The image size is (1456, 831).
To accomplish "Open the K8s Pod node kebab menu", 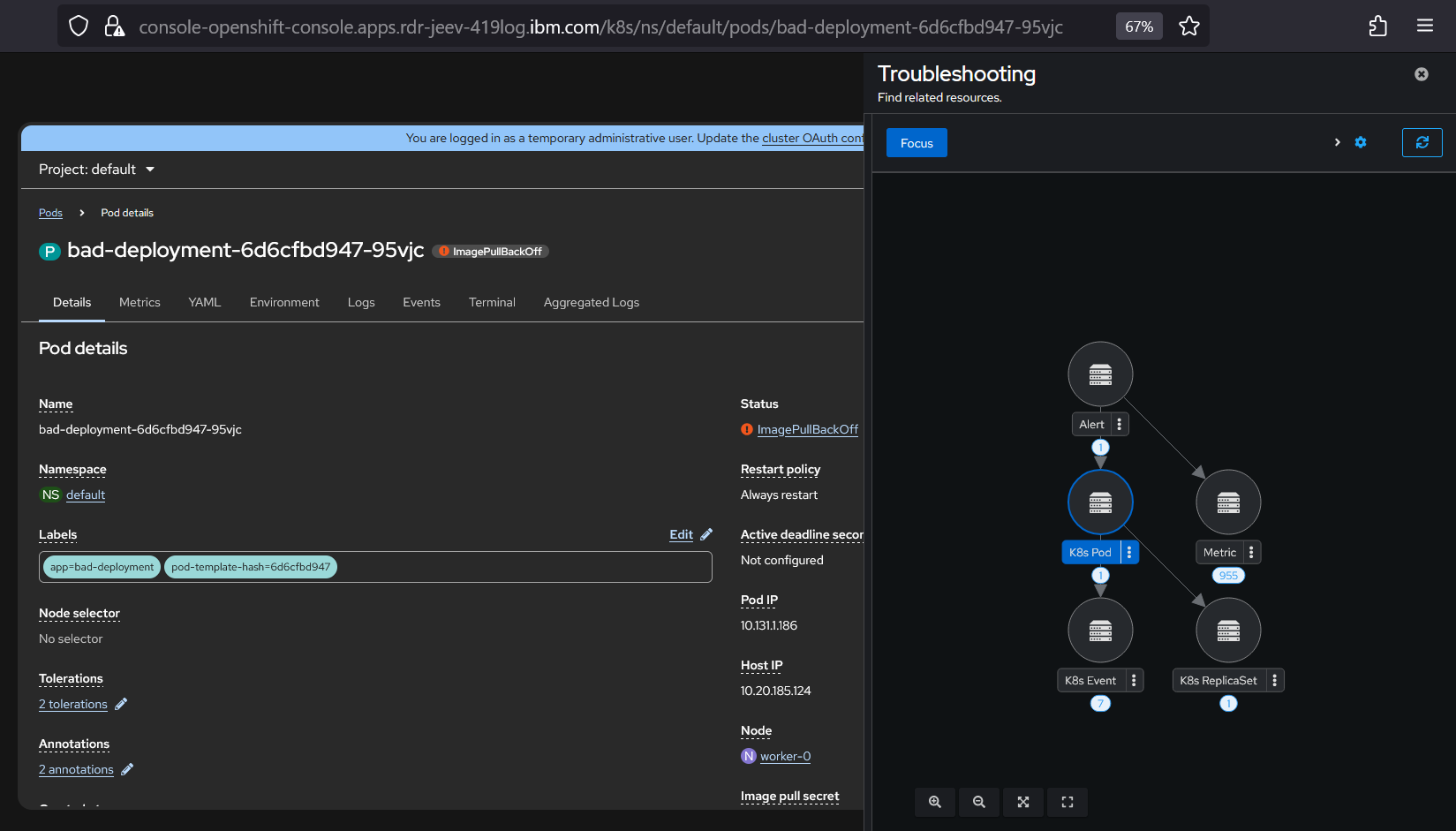I will [1129, 552].
